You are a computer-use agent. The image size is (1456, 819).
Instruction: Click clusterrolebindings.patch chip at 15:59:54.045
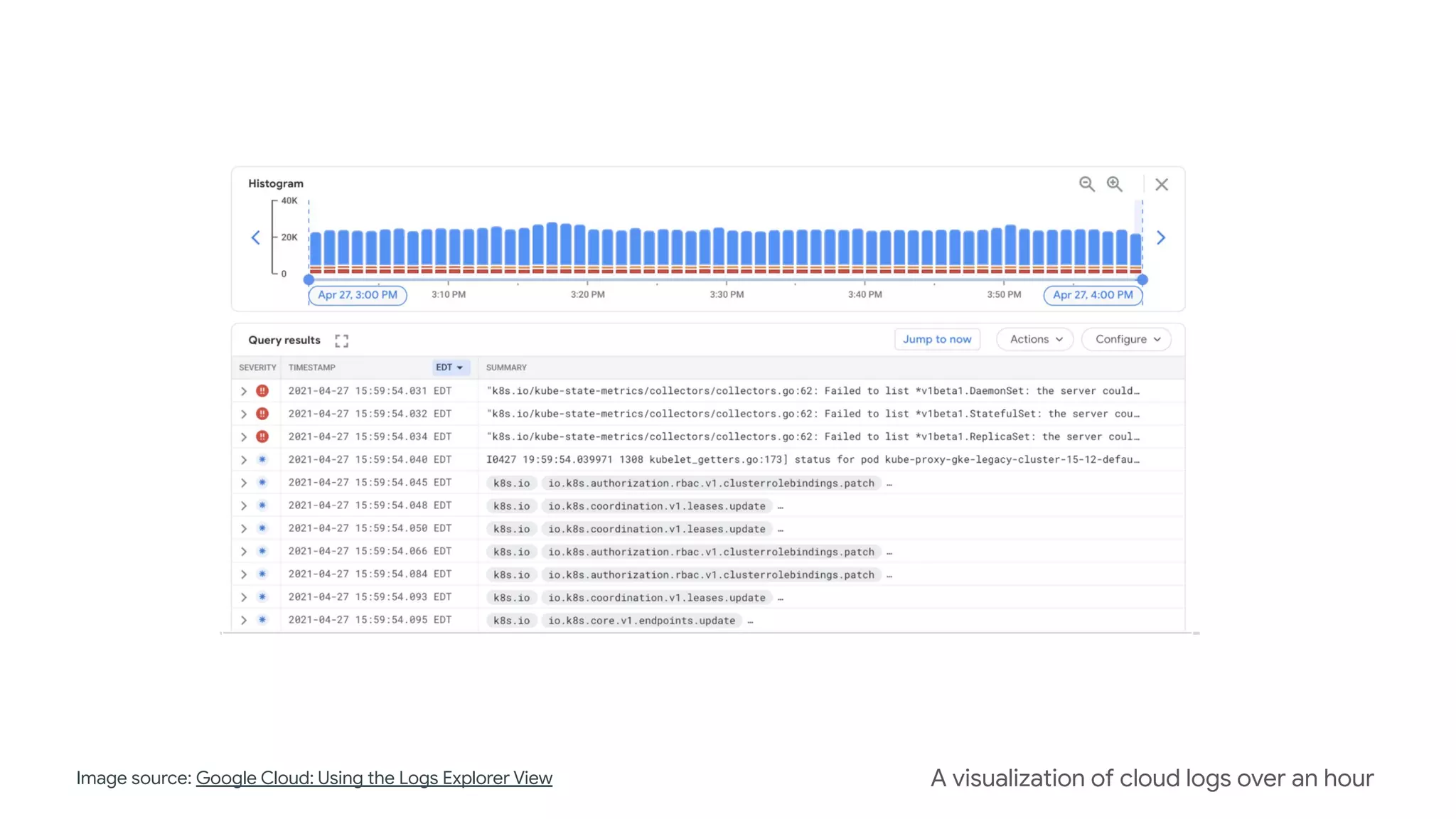(x=711, y=483)
